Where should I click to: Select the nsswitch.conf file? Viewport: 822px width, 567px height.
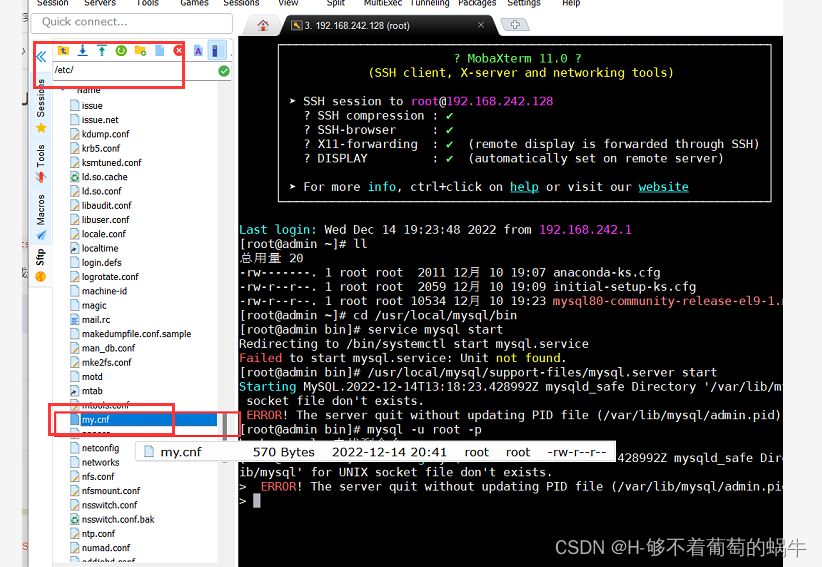pos(109,505)
